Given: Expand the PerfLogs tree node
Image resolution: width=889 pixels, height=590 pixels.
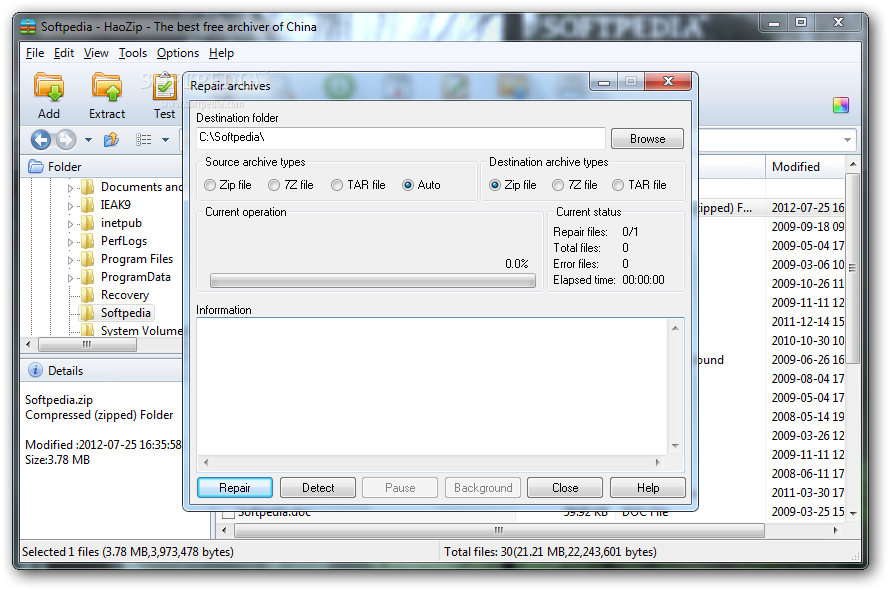Looking at the screenshot, I should [70, 242].
